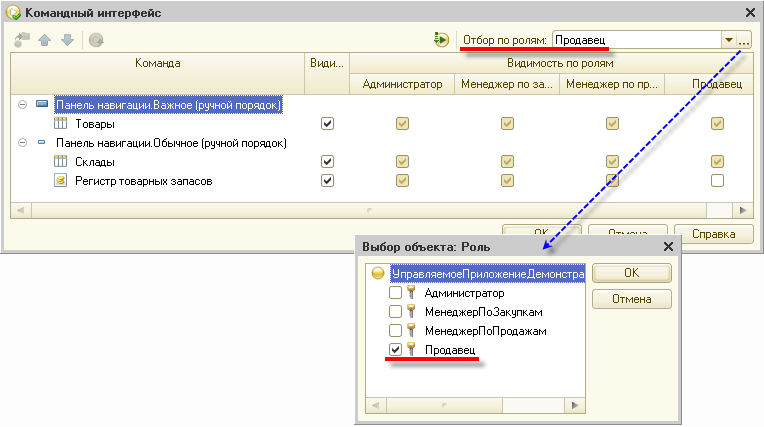Click the Администратор column header
Viewport: 764px width, 427px height.
click(x=402, y=84)
